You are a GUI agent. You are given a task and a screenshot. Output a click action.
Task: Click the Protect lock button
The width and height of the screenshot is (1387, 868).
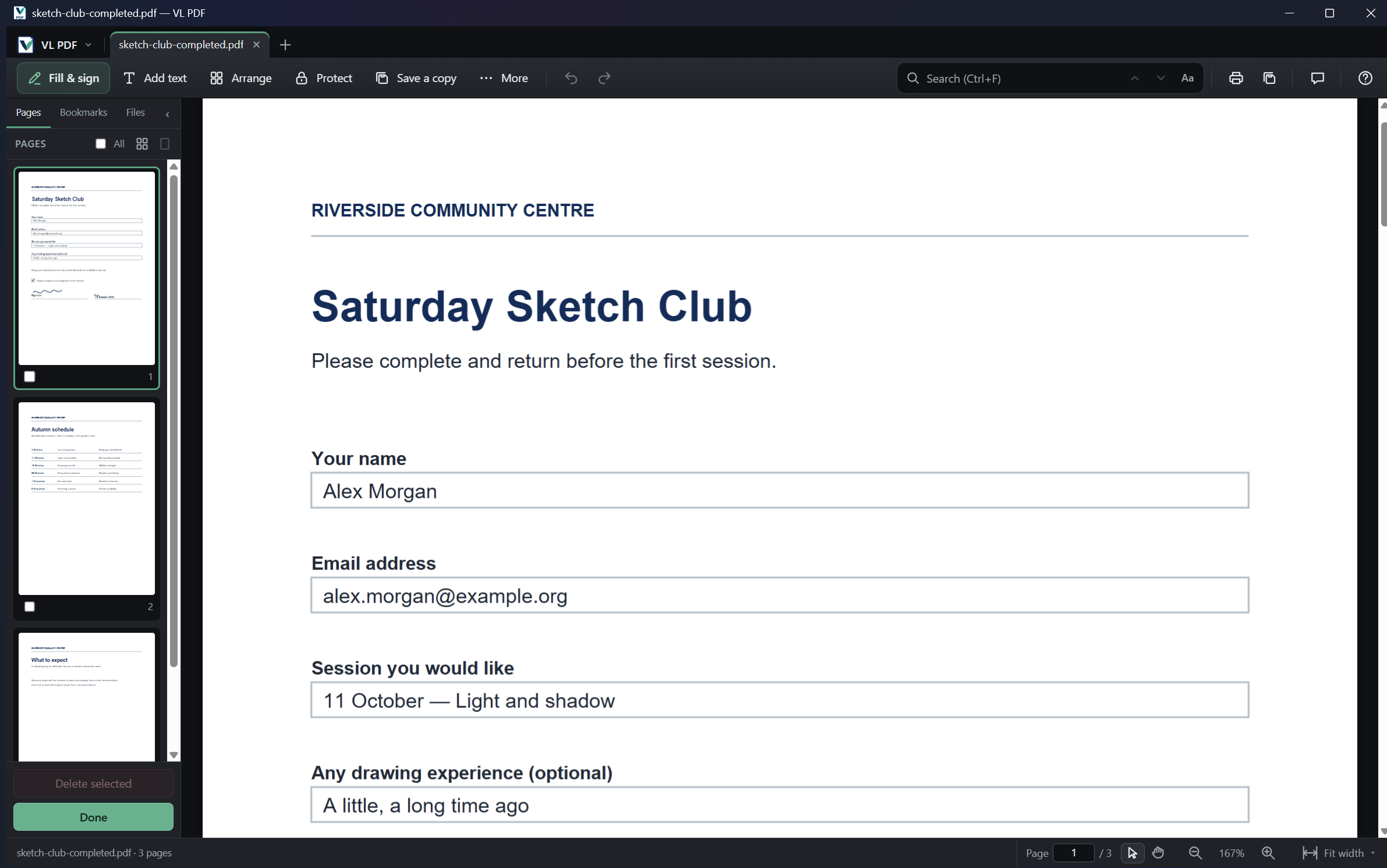[x=324, y=78]
